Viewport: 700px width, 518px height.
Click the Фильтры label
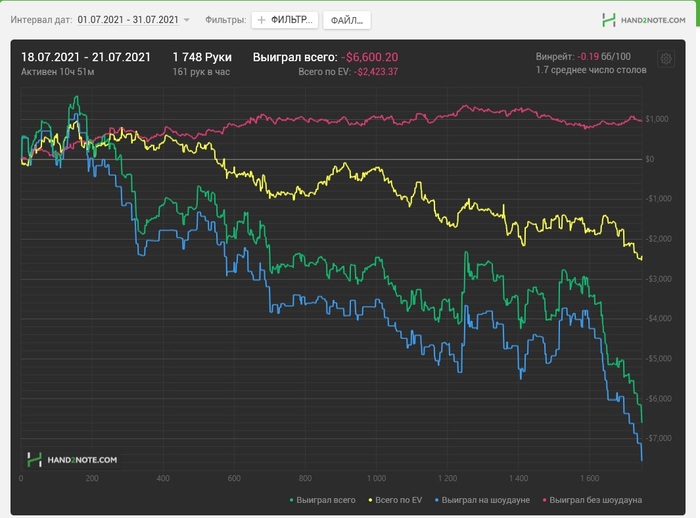coord(225,20)
